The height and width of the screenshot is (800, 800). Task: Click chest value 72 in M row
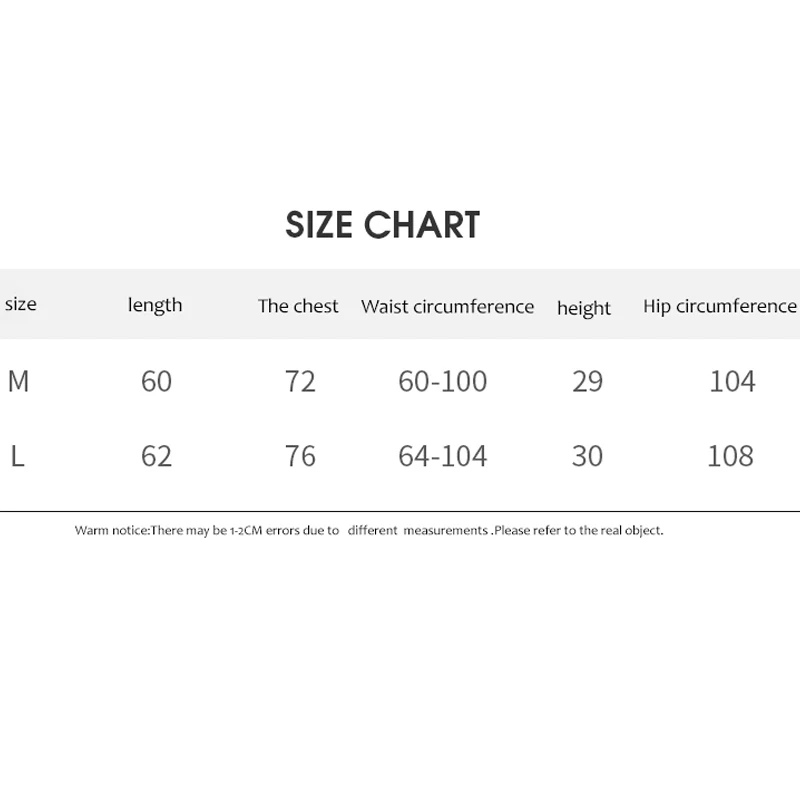(300, 381)
